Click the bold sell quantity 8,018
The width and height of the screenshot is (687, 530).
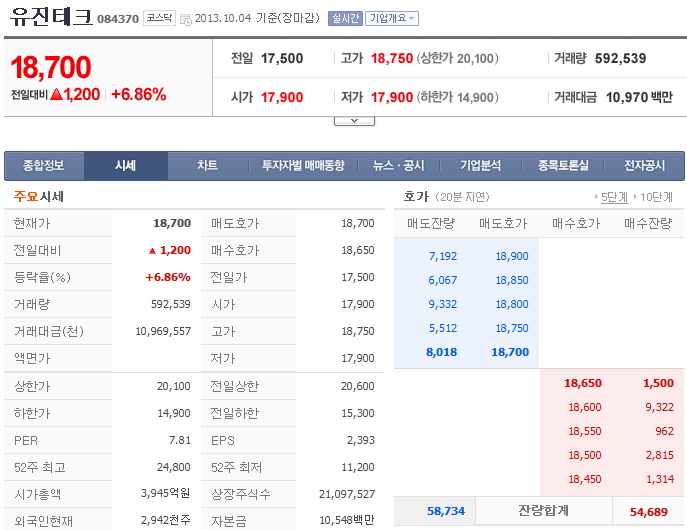click(442, 352)
